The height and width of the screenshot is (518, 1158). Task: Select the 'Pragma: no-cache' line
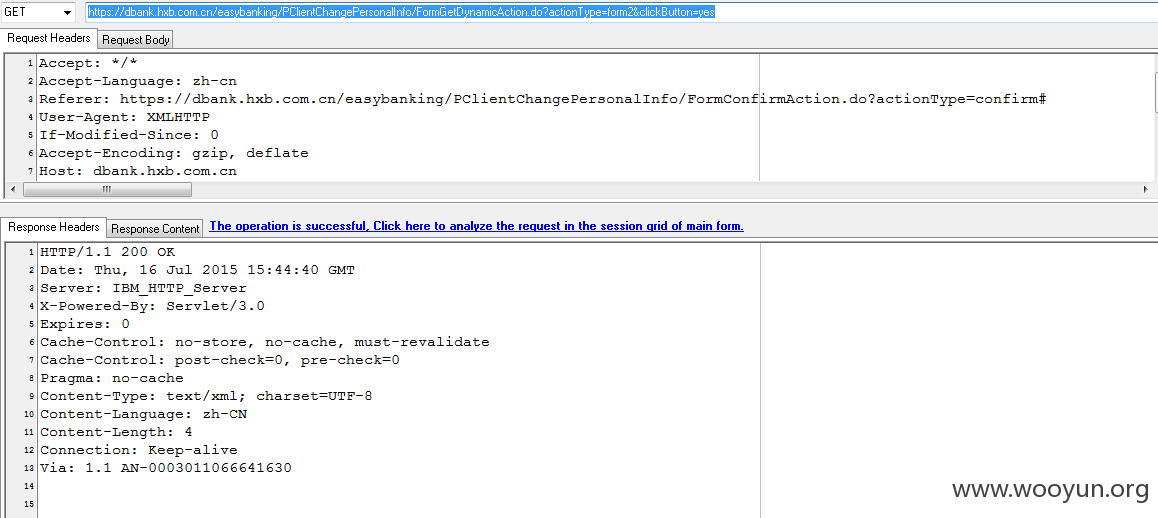click(x=112, y=378)
